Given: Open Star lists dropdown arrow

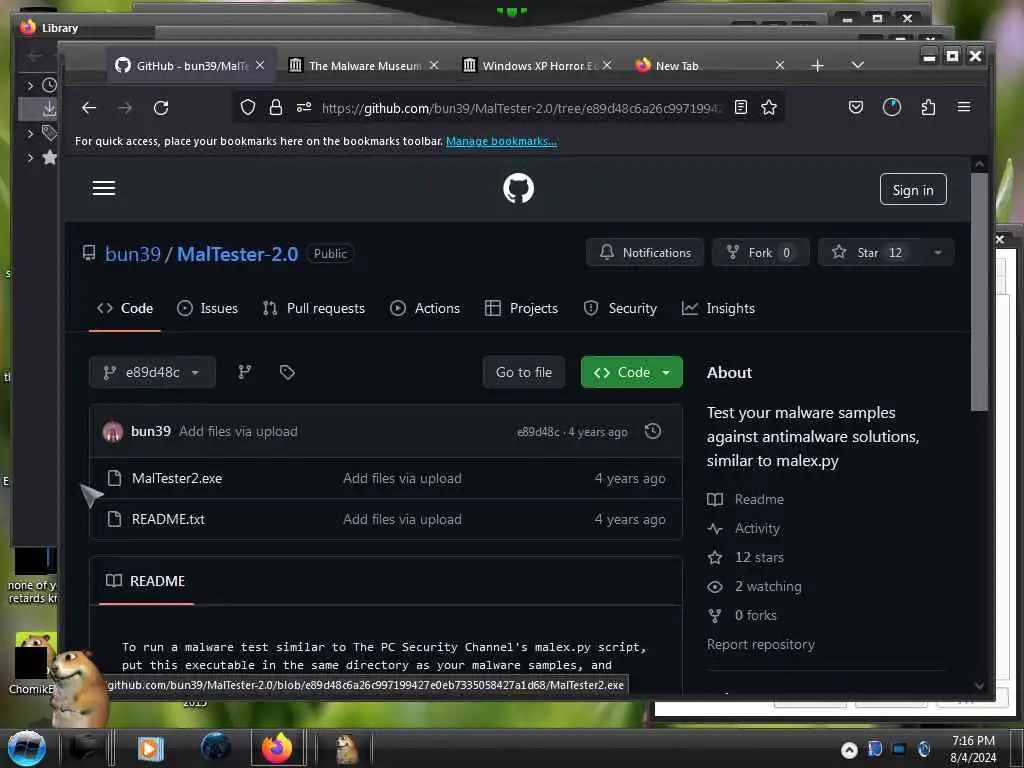Looking at the screenshot, I should coord(938,253).
